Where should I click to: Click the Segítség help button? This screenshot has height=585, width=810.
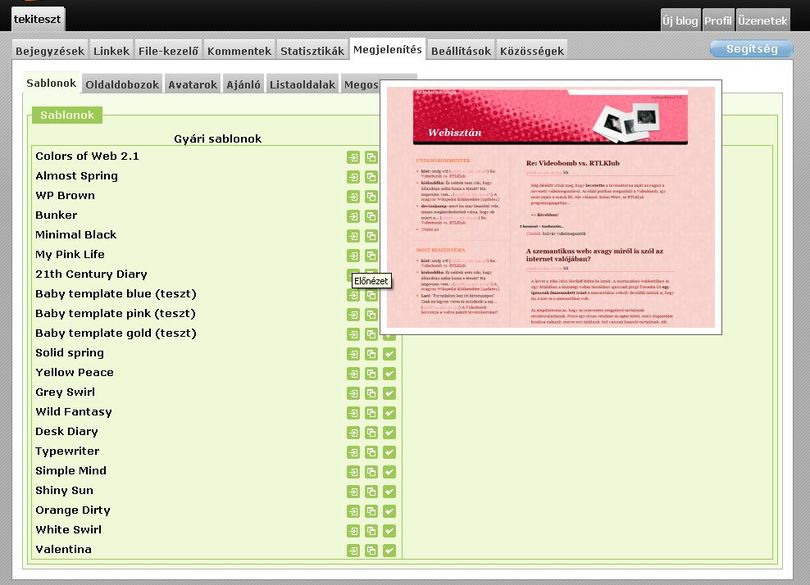pos(752,49)
